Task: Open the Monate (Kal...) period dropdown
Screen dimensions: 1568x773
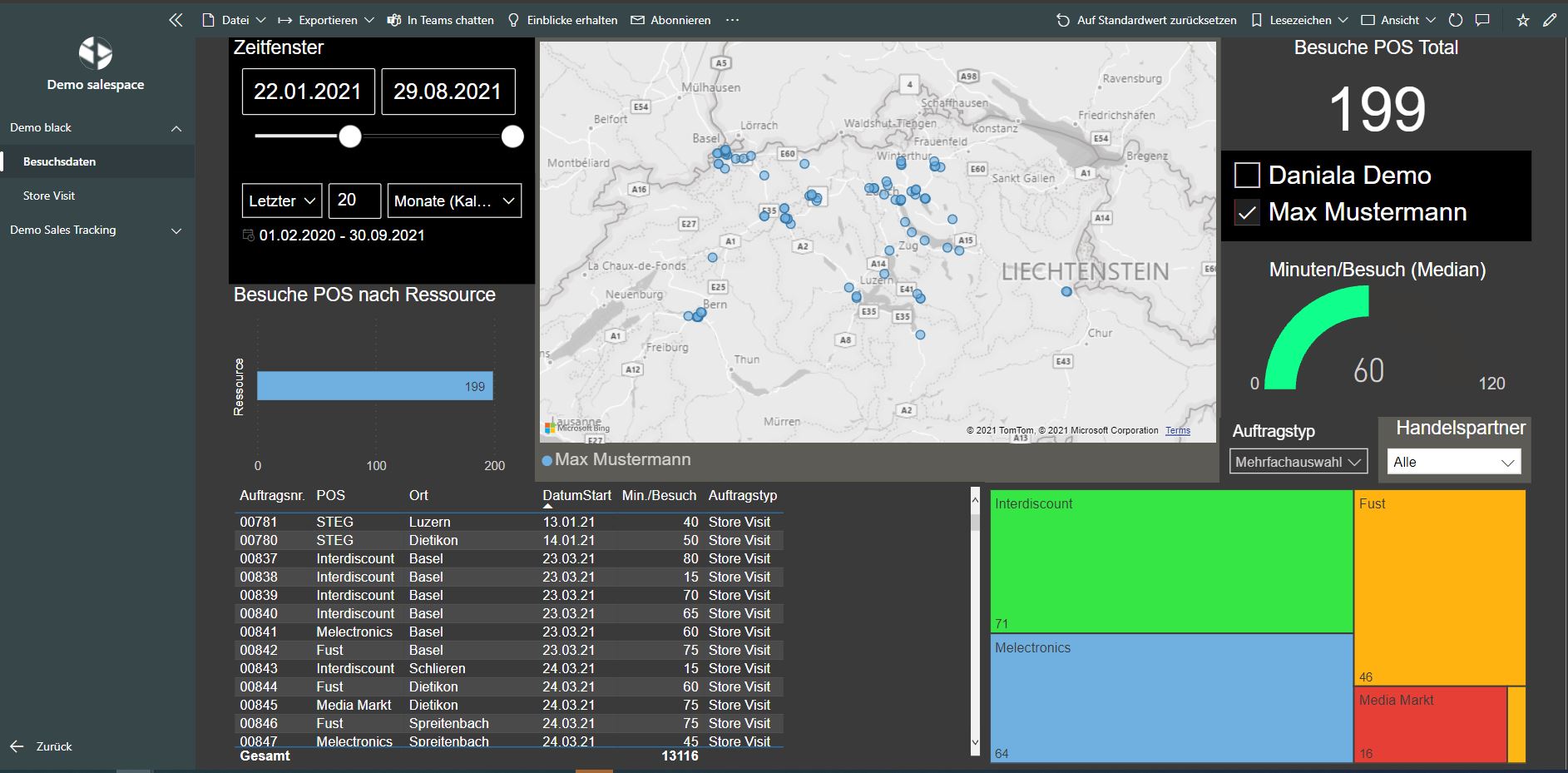Action: pos(454,201)
